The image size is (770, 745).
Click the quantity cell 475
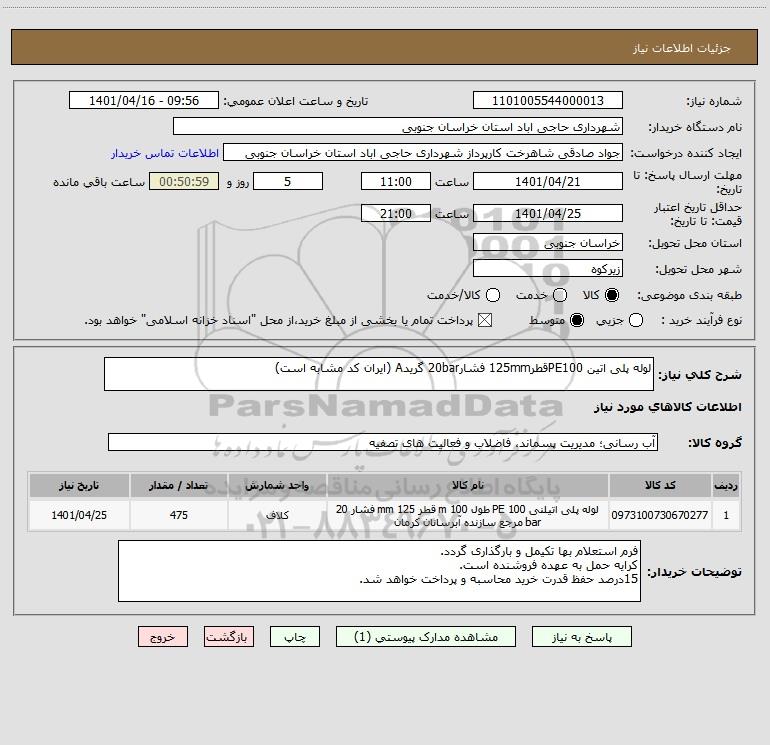(x=179, y=515)
